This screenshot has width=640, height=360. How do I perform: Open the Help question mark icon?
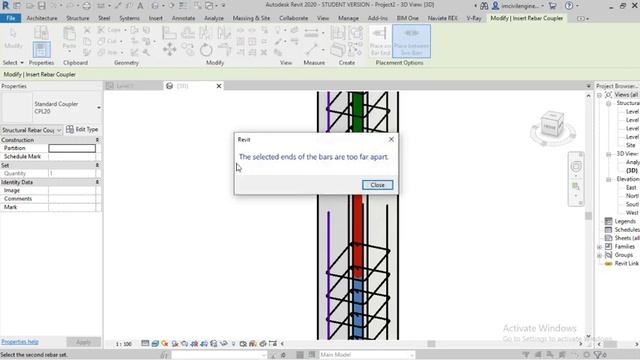coord(569,6)
